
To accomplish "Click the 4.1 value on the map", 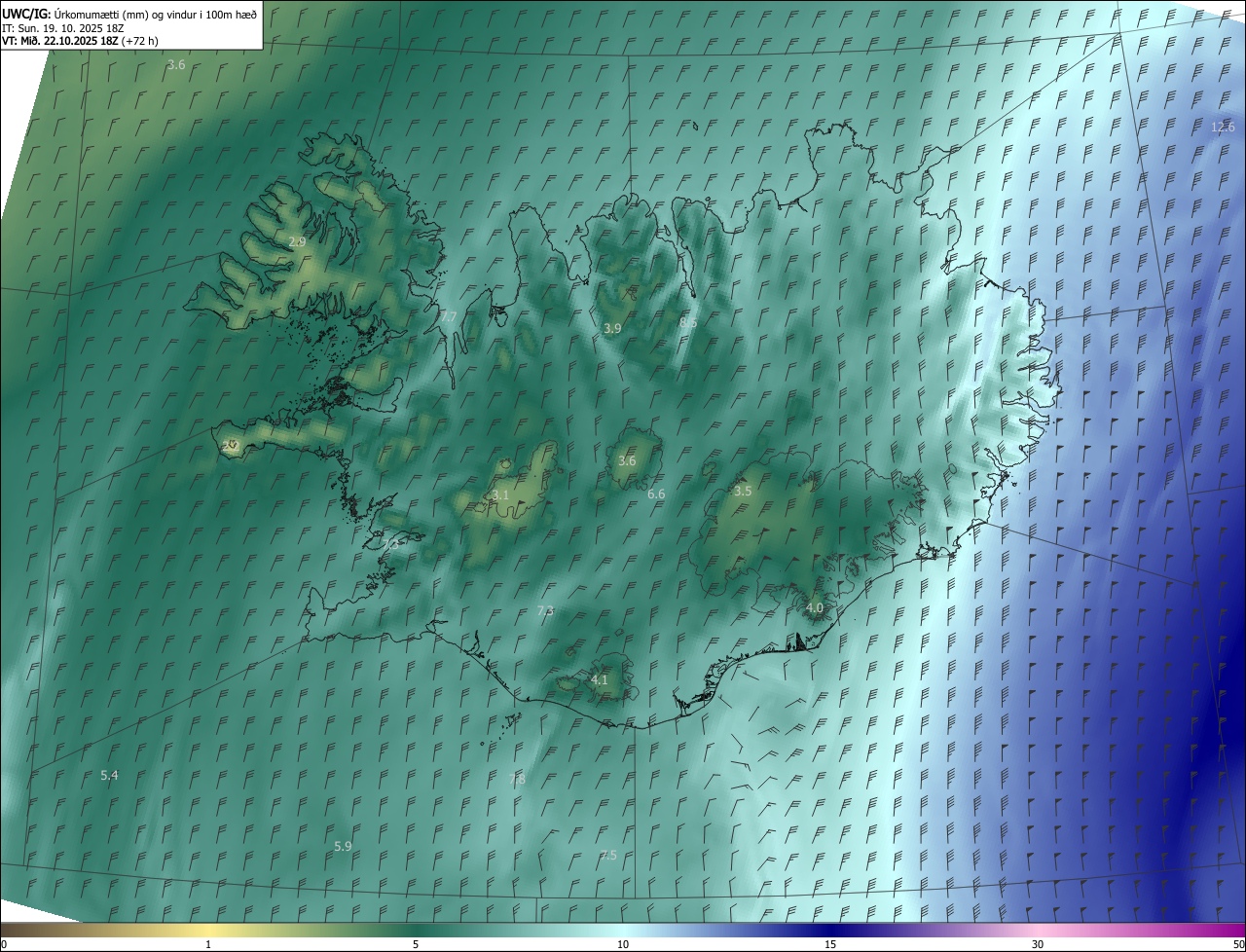I will tap(600, 680).
